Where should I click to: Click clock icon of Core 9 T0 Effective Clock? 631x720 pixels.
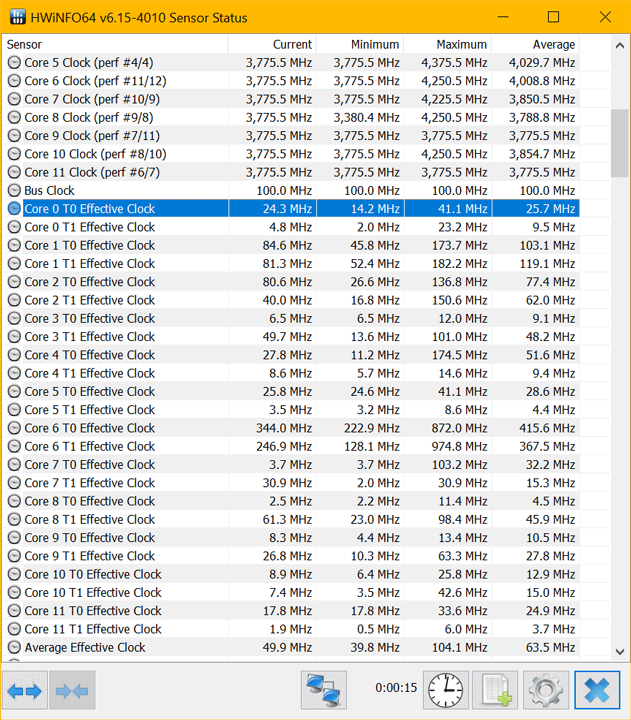[15, 537]
